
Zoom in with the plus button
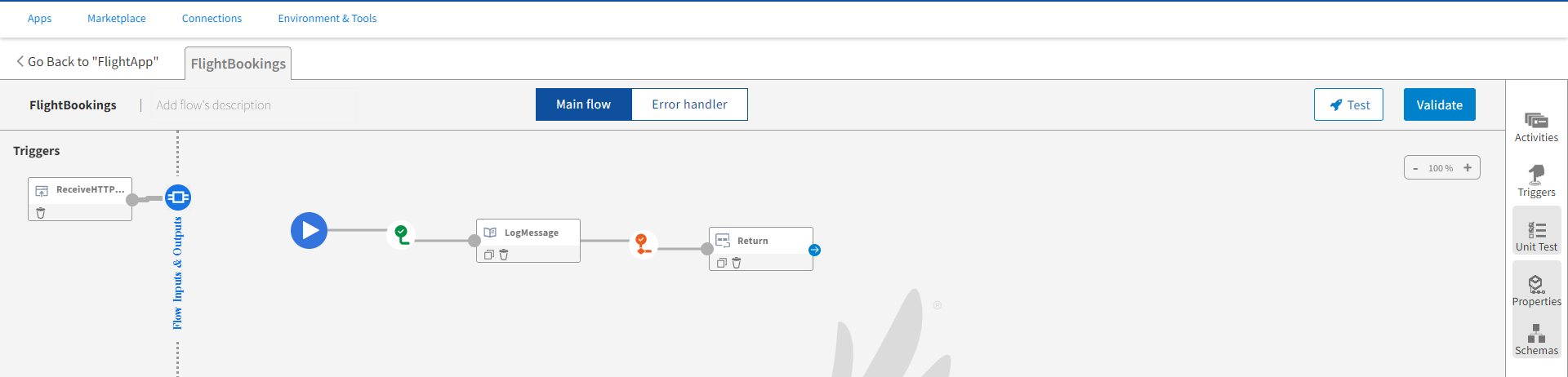click(x=1468, y=168)
